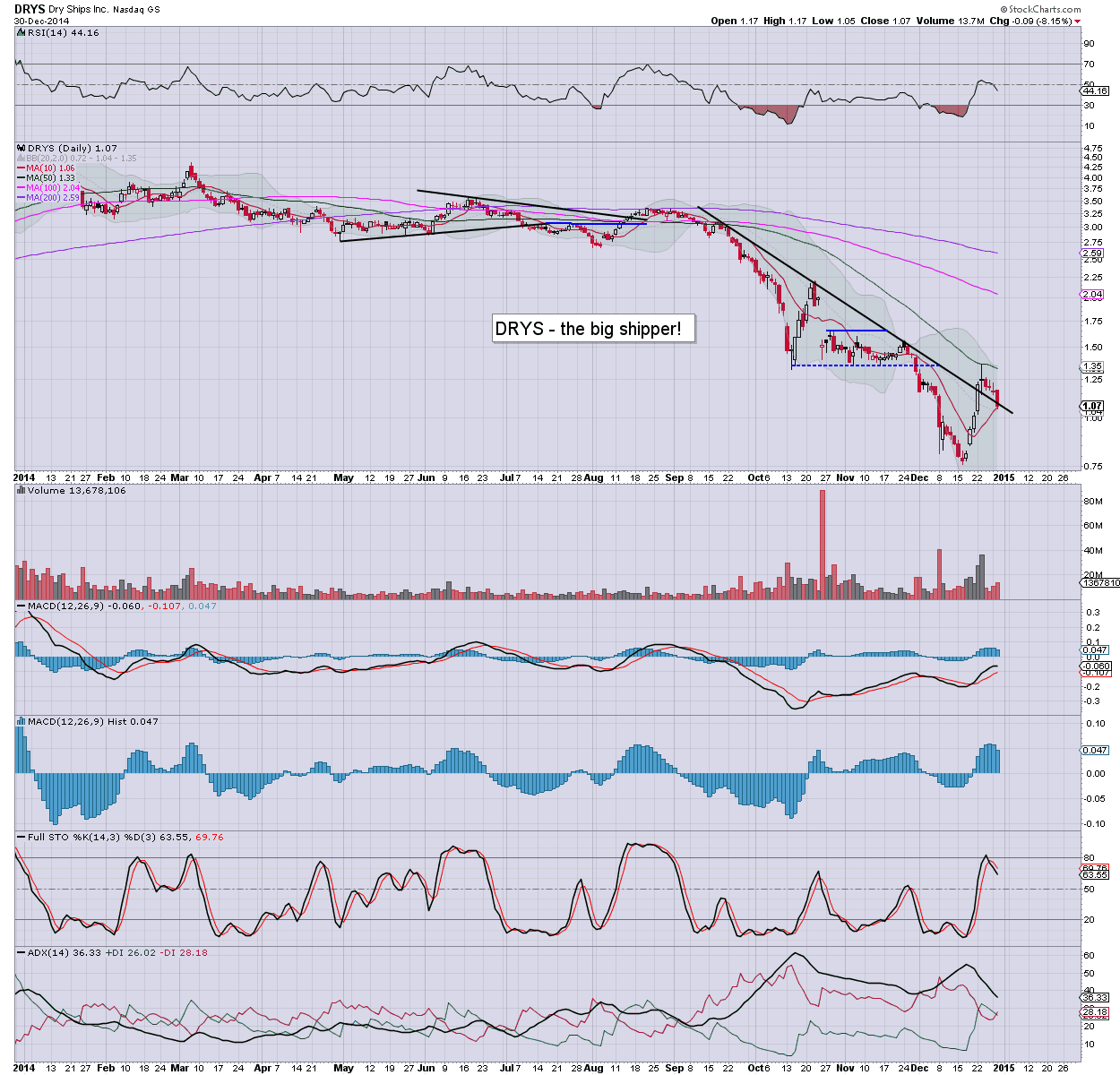Click the 1367810 volume tag on right axis
The width and height of the screenshot is (1120, 1075).
(1101, 582)
